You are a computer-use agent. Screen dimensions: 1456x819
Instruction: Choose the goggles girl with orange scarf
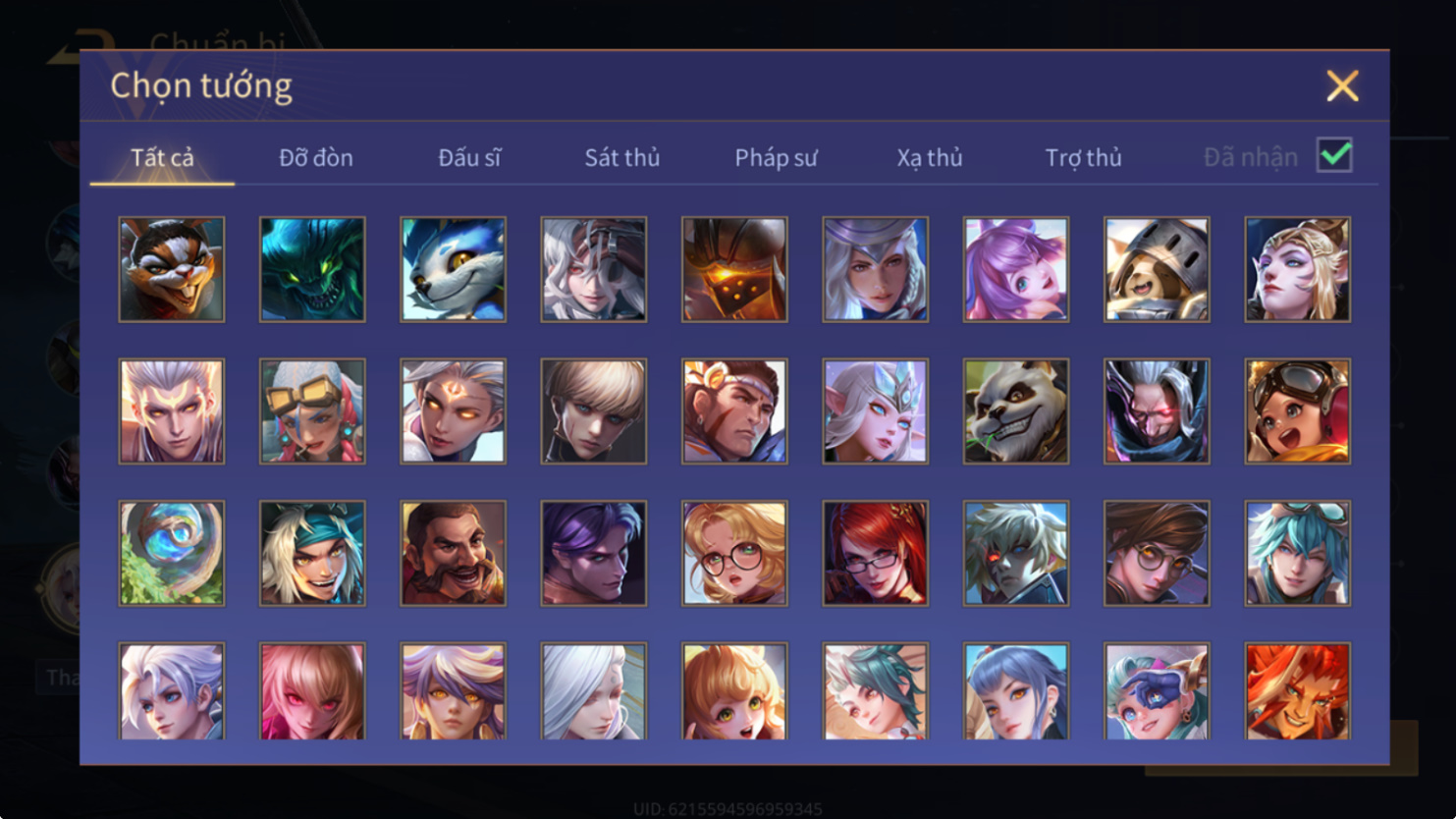click(x=1297, y=411)
